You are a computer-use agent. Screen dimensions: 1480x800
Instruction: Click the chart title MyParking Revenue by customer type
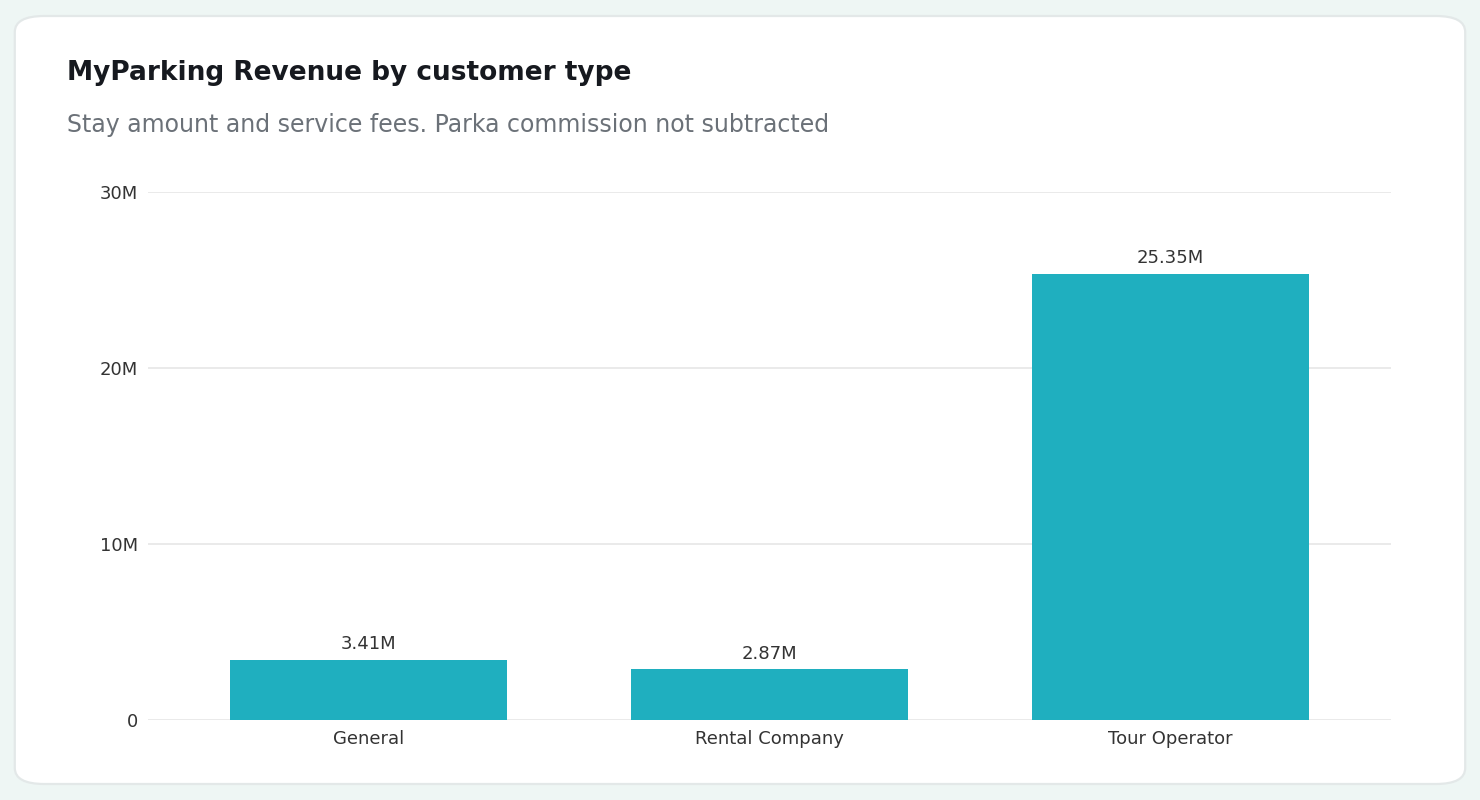click(x=349, y=73)
